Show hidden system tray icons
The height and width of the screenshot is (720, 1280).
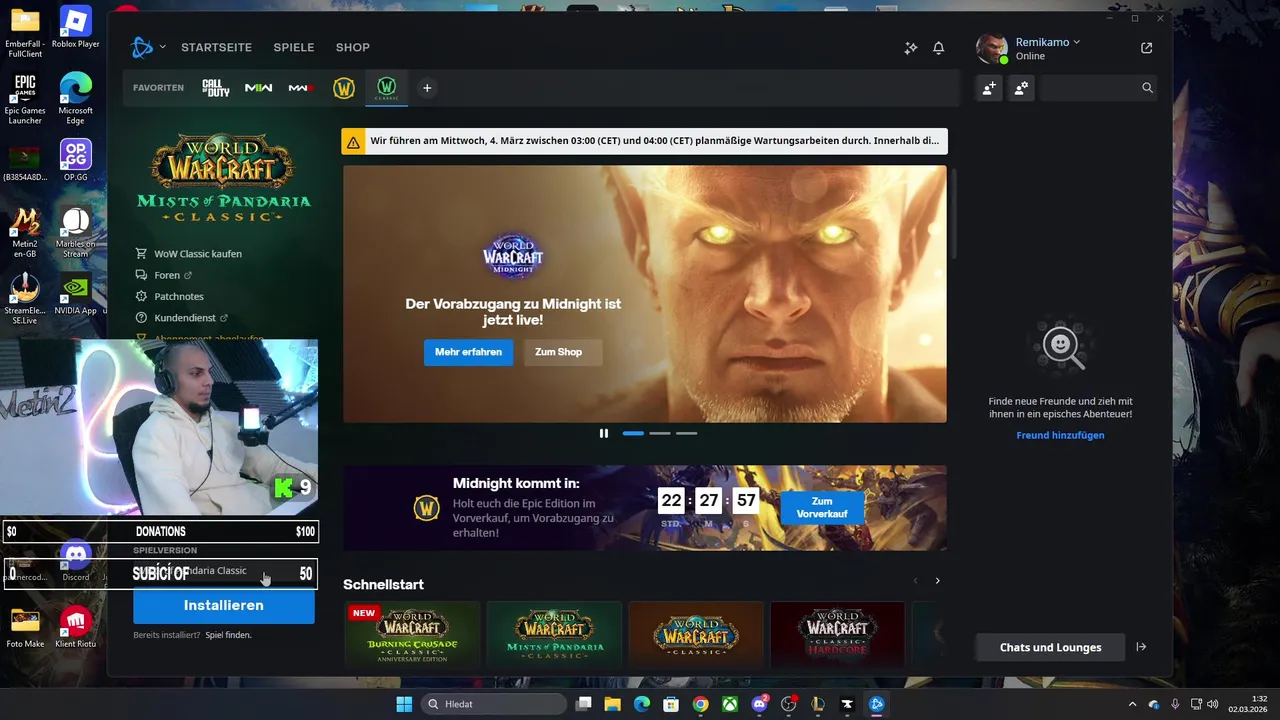pyautogui.click(x=1132, y=704)
